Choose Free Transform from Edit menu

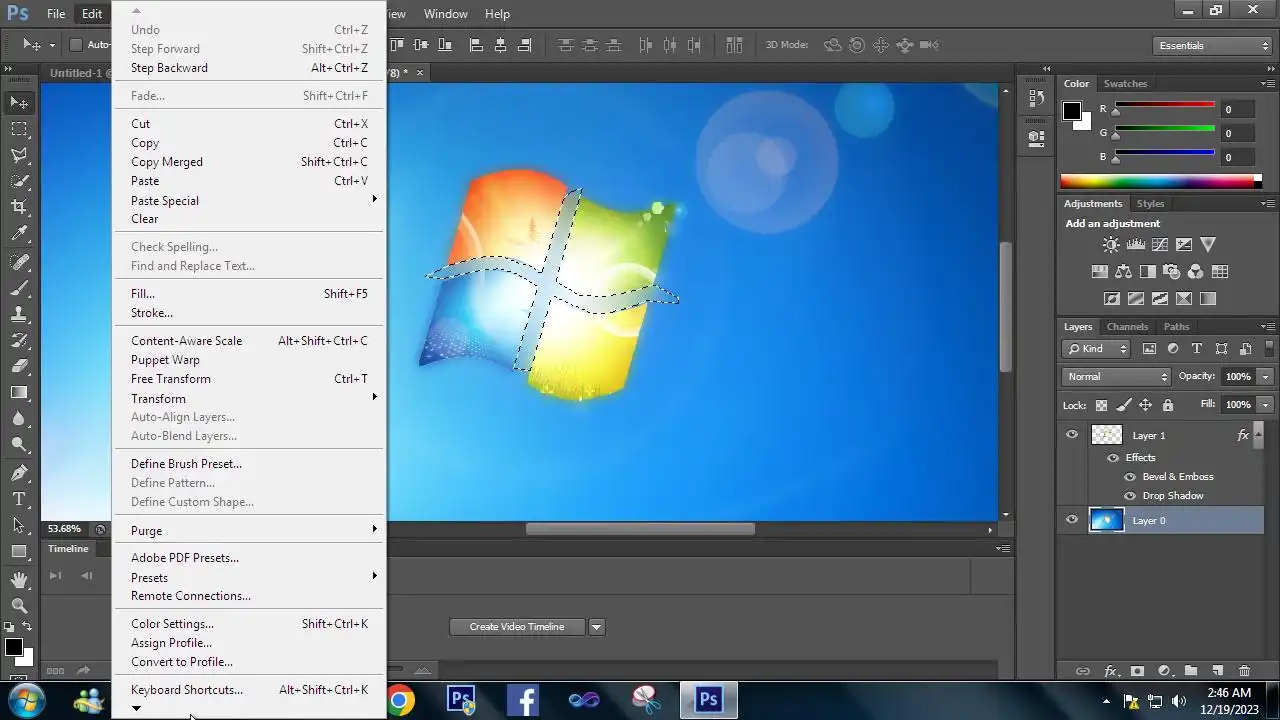click(248, 379)
